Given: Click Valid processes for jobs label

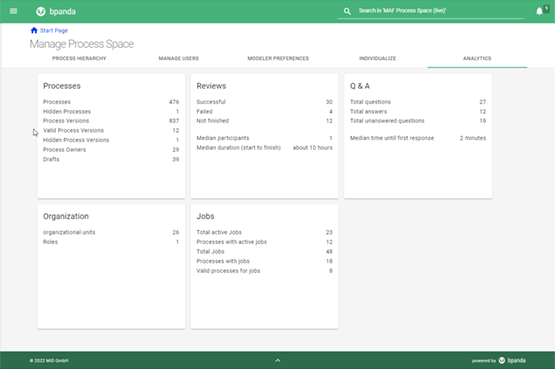Looking at the screenshot, I should (228, 271).
